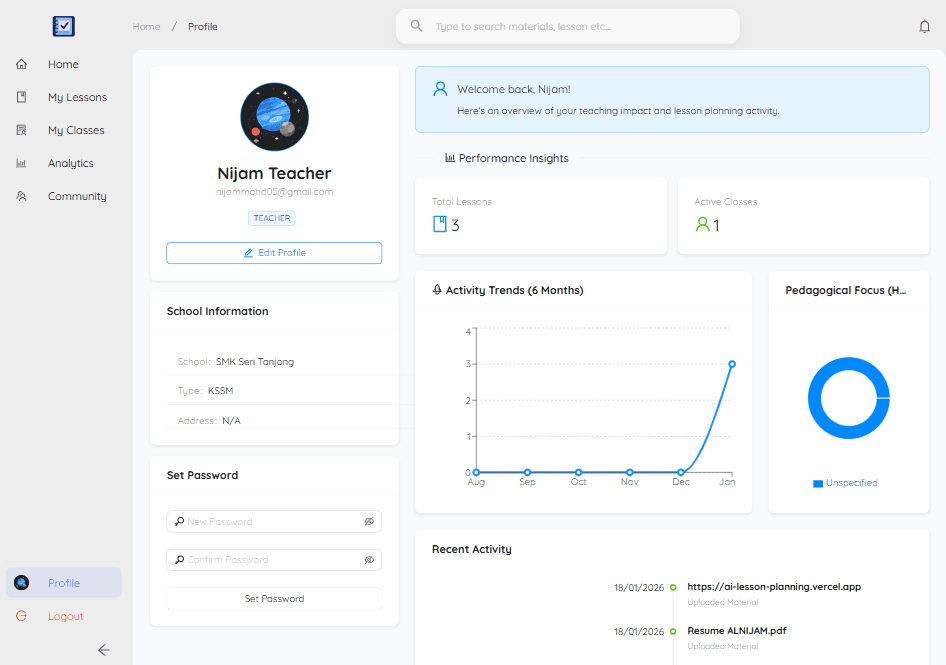Collapse the sidebar with the arrow
Image resolution: width=946 pixels, height=665 pixels.
(x=103, y=650)
